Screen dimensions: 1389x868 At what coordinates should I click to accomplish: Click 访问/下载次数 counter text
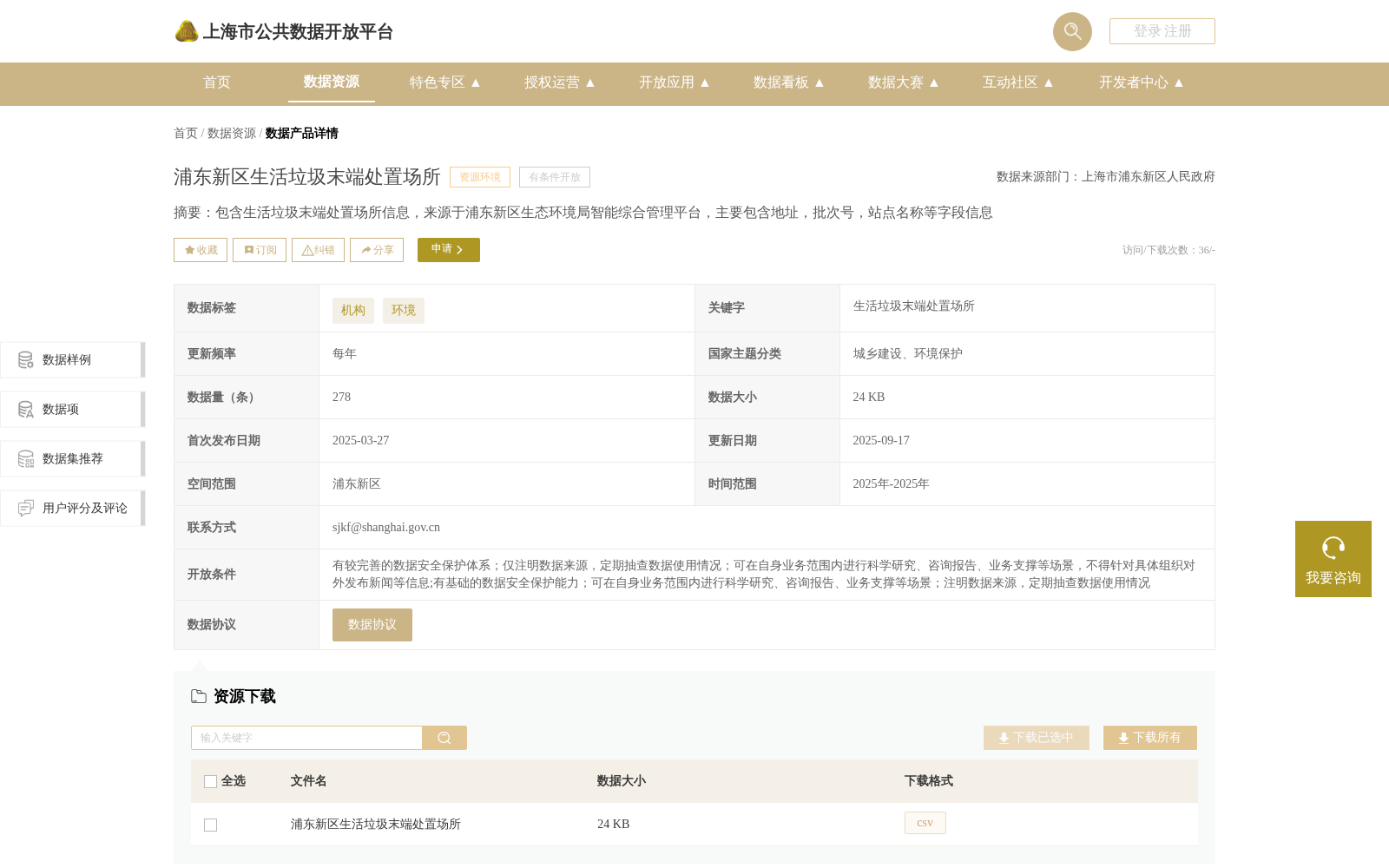click(1168, 250)
